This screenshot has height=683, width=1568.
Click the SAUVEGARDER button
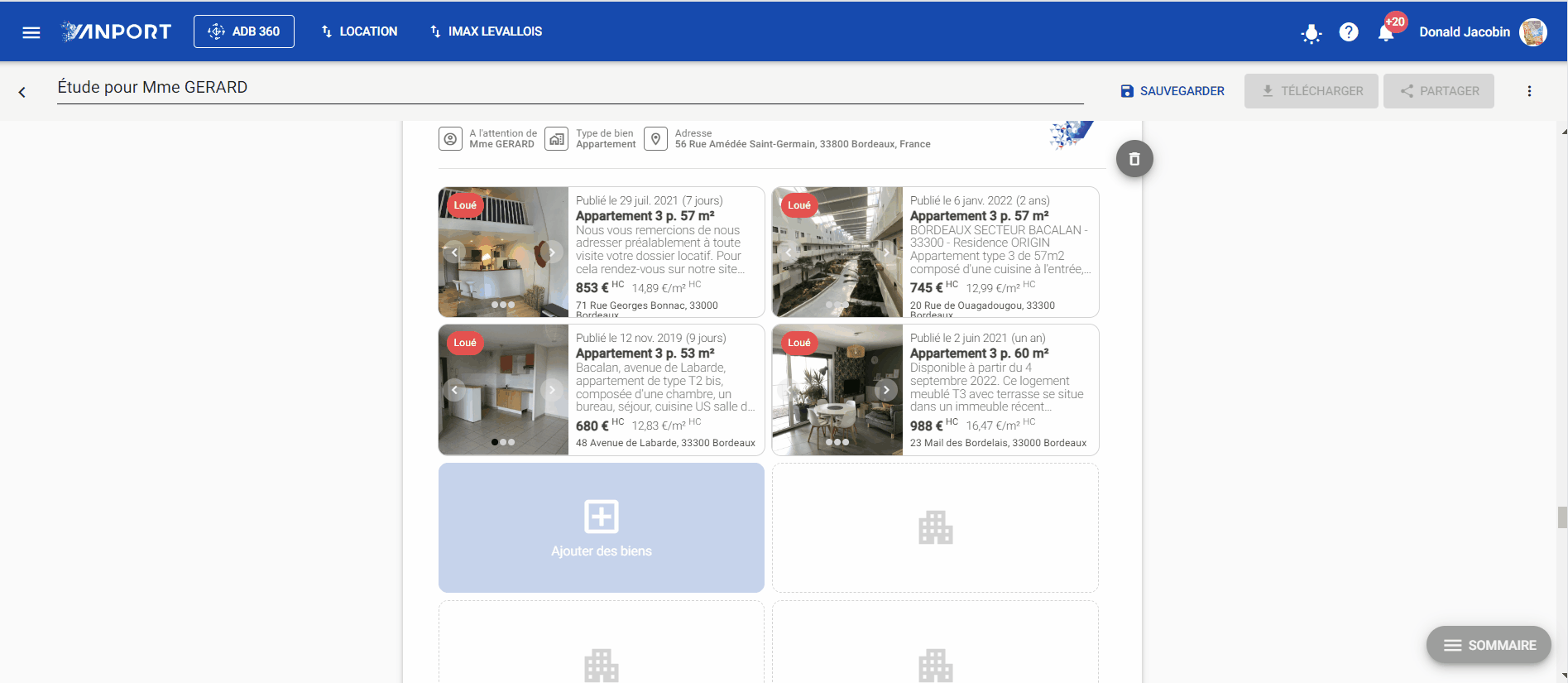[1172, 91]
